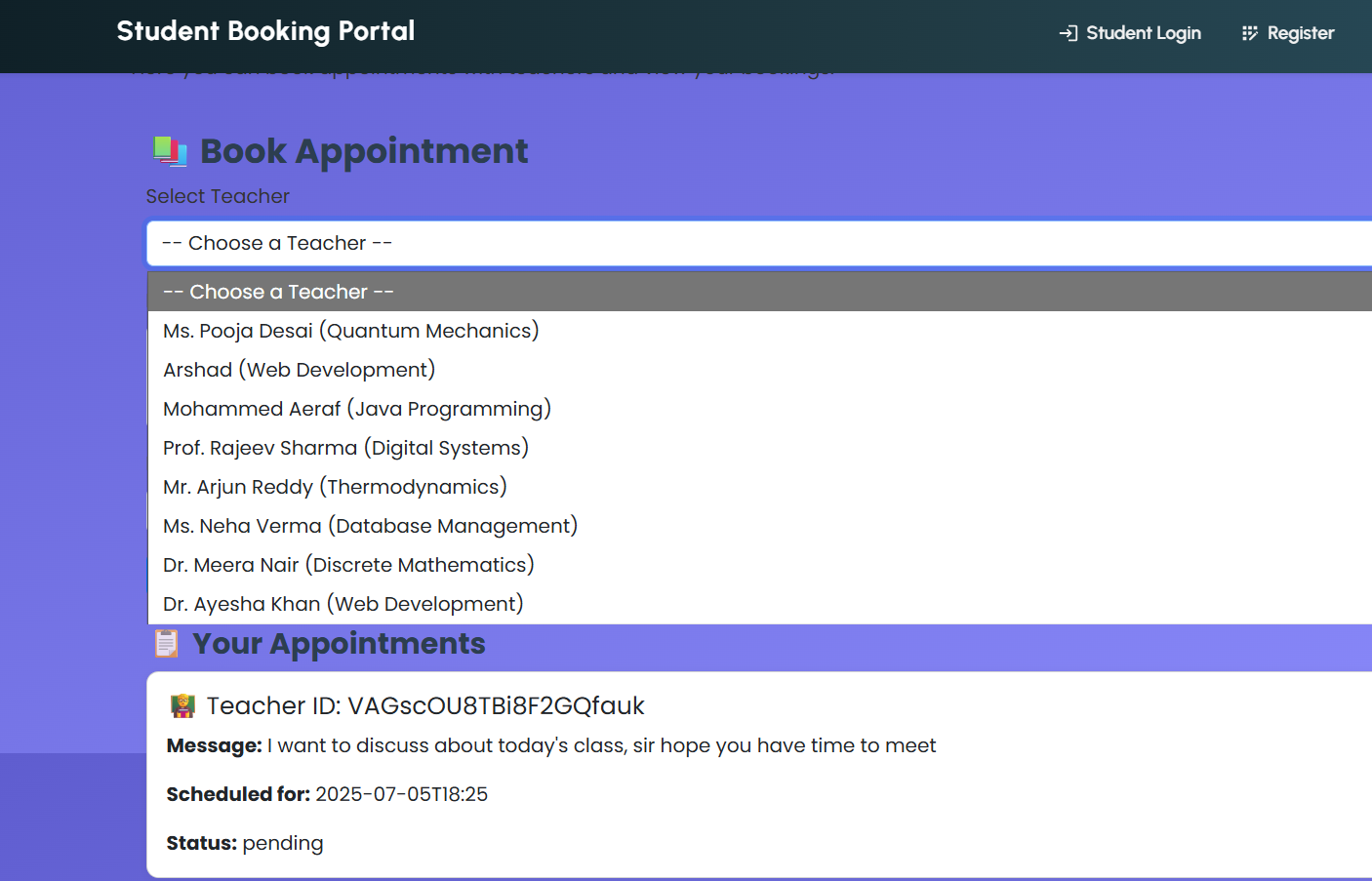Click the Register grid icon
The height and width of the screenshot is (881, 1372).
(1249, 33)
